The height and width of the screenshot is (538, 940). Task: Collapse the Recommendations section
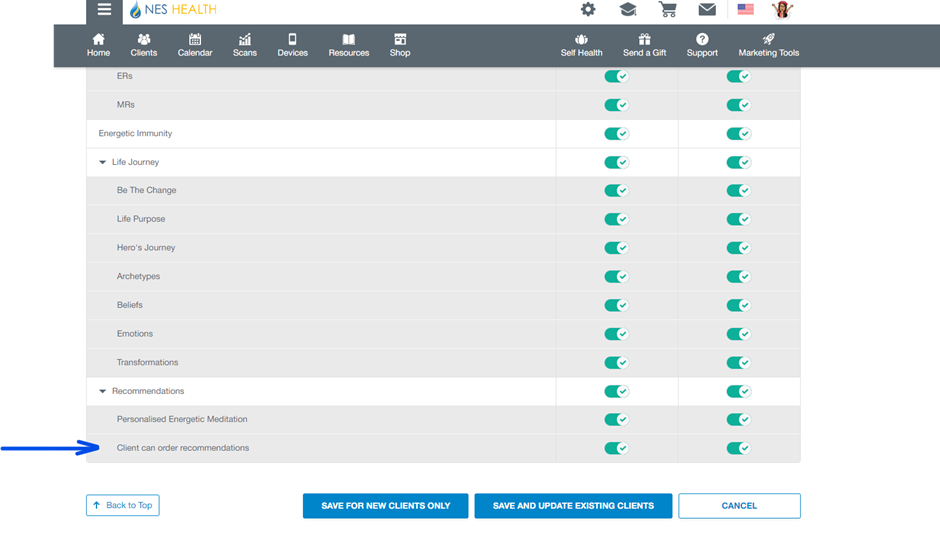[102, 391]
